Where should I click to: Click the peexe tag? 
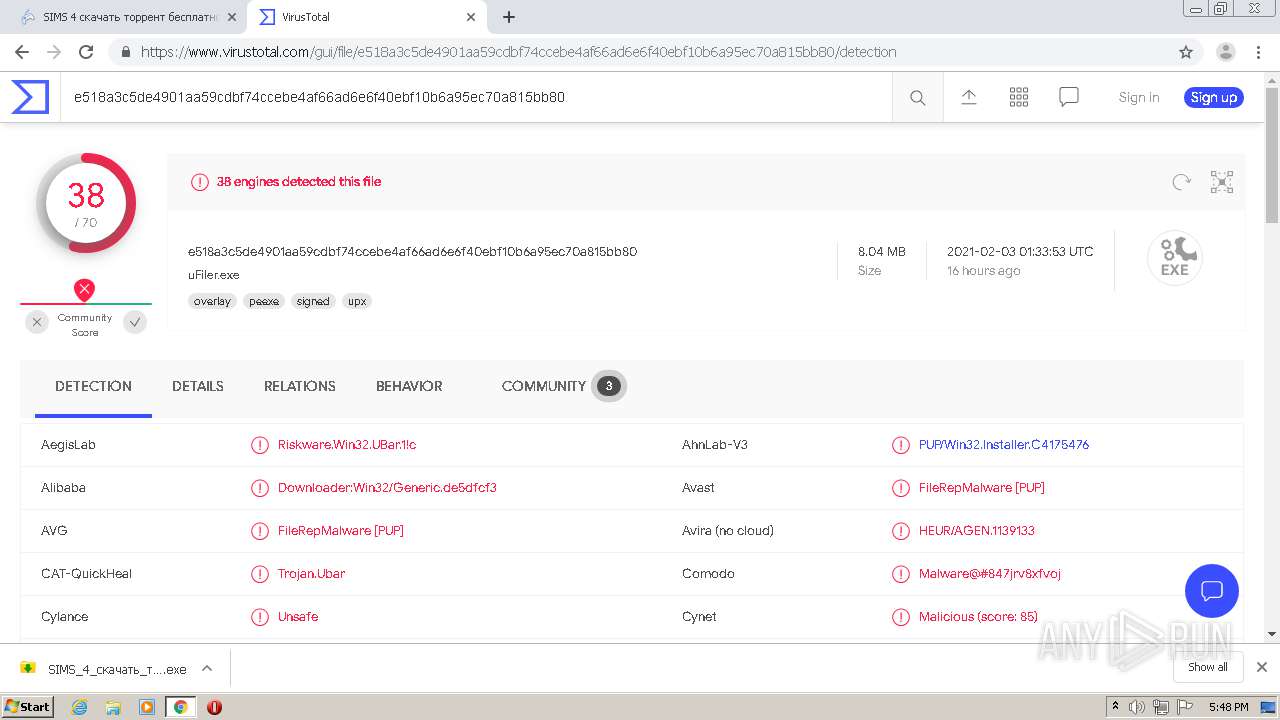coord(264,301)
